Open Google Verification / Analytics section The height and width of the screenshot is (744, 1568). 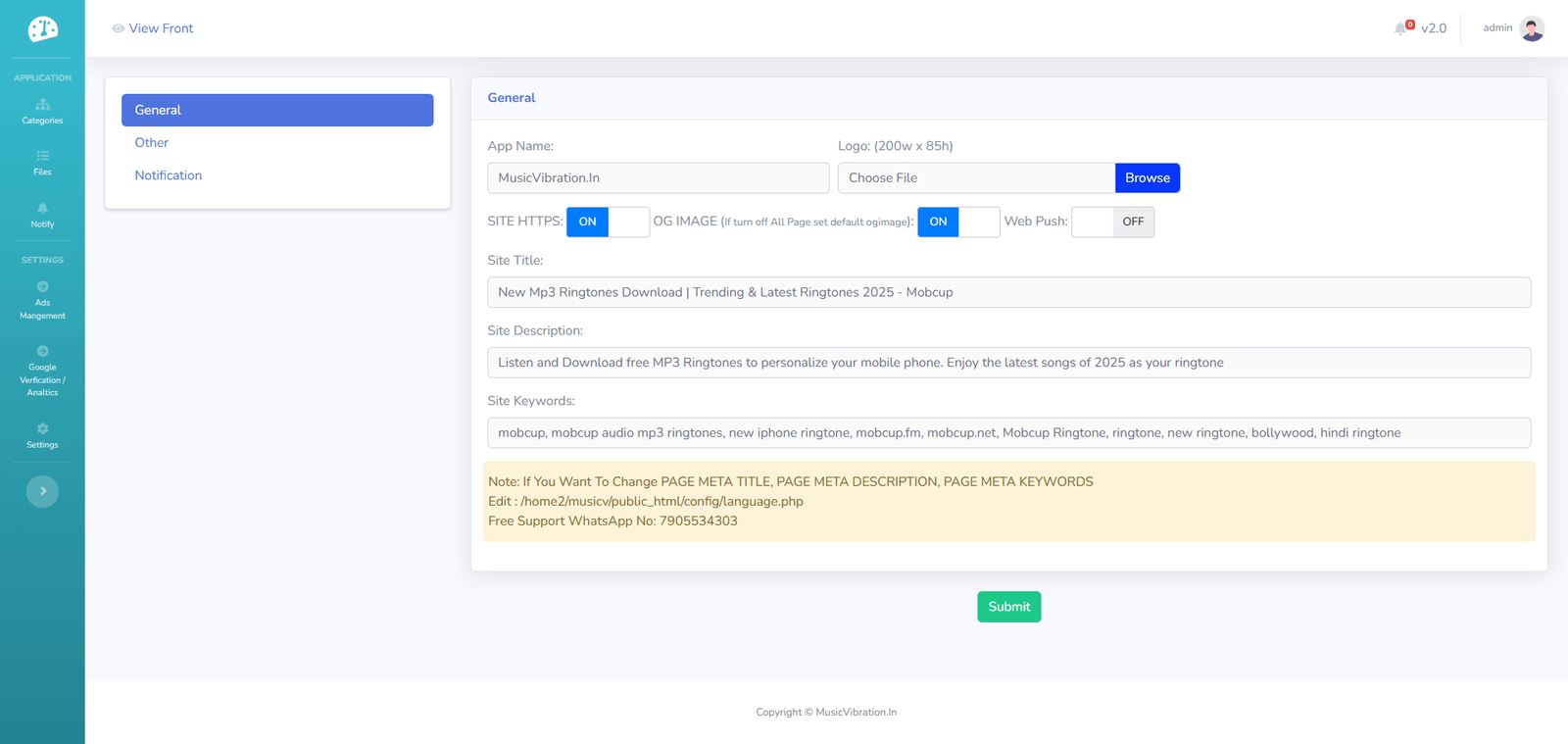[x=42, y=372]
